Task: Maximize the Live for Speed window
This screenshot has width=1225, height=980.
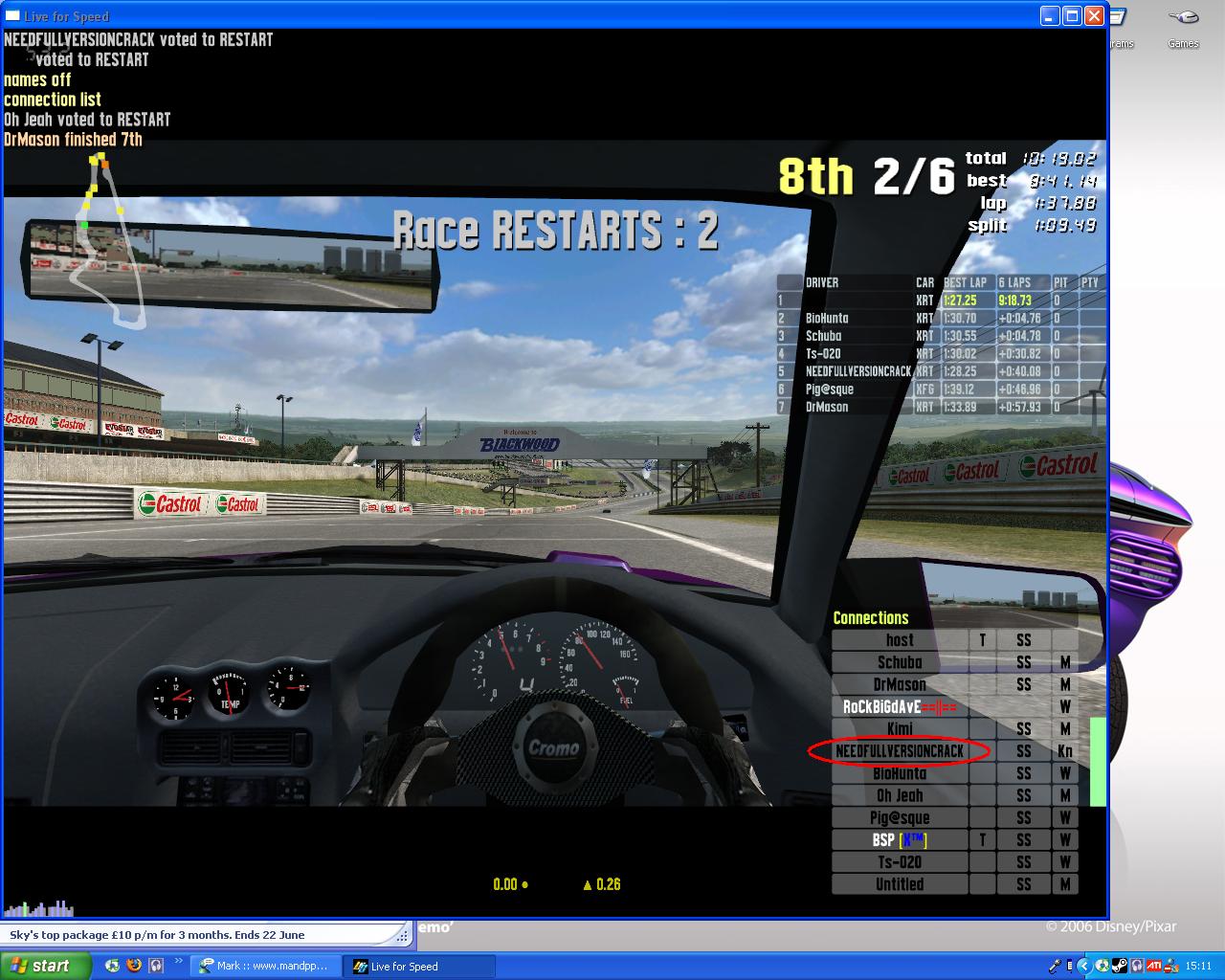Action: pyautogui.click(x=1073, y=16)
